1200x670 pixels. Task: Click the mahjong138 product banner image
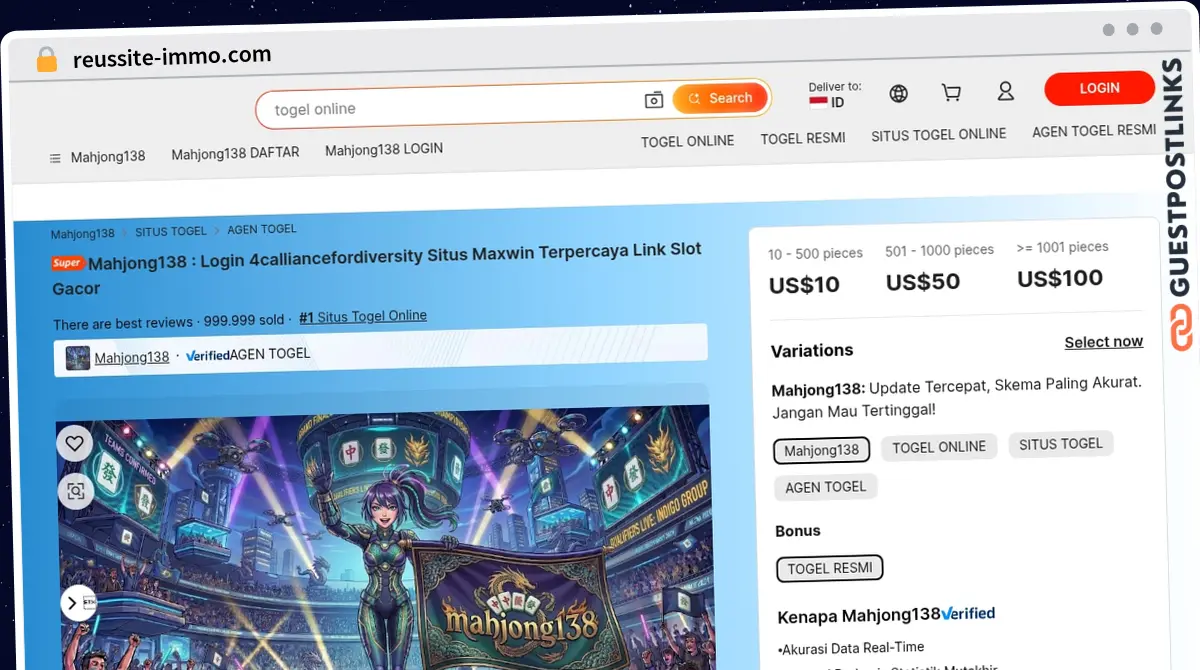(385, 537)
